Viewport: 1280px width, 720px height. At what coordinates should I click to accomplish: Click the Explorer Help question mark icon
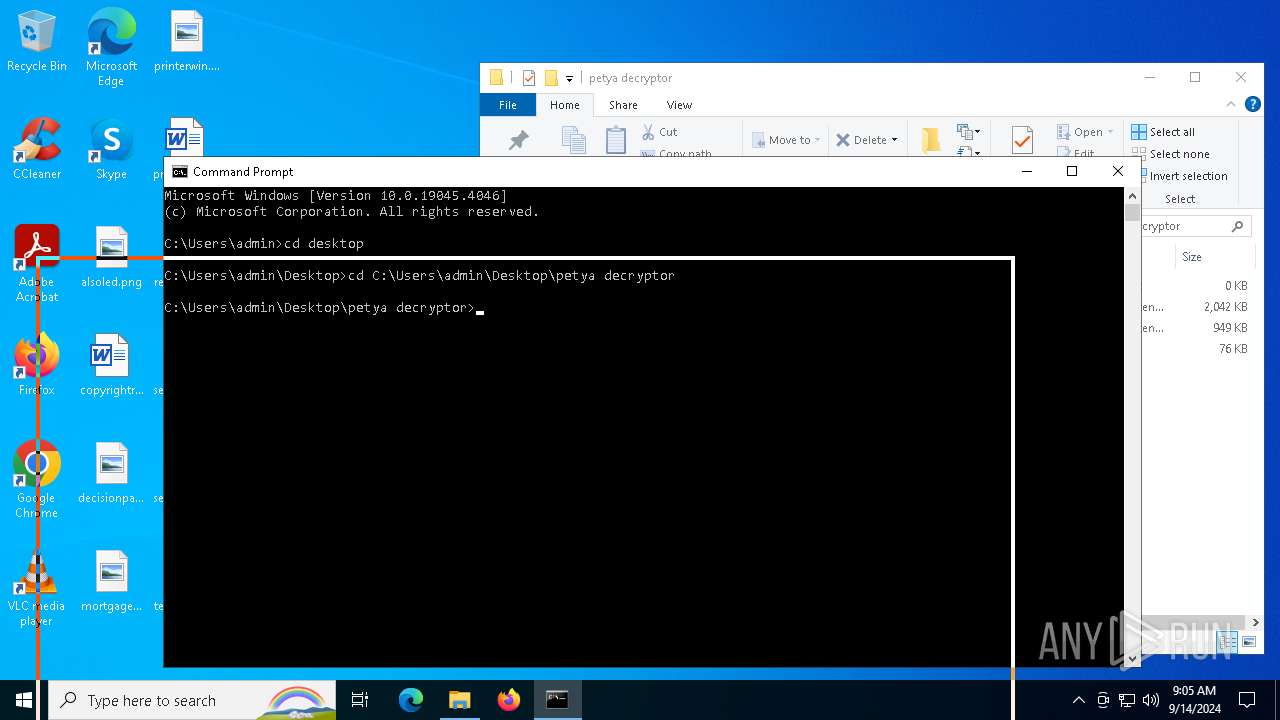(1252, 104)
